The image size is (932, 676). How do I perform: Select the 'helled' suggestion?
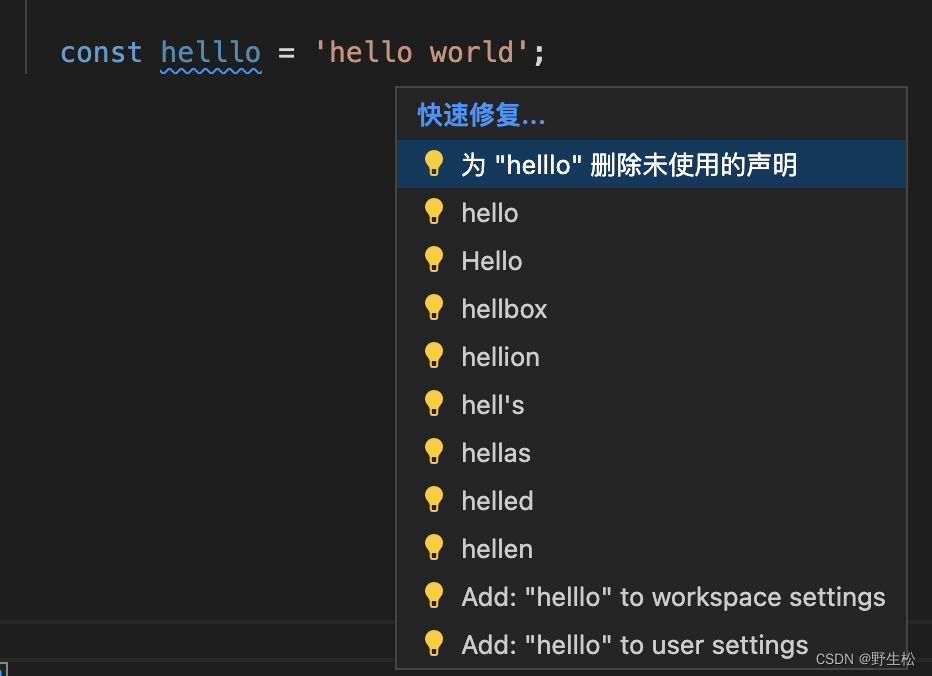(651, 501)
